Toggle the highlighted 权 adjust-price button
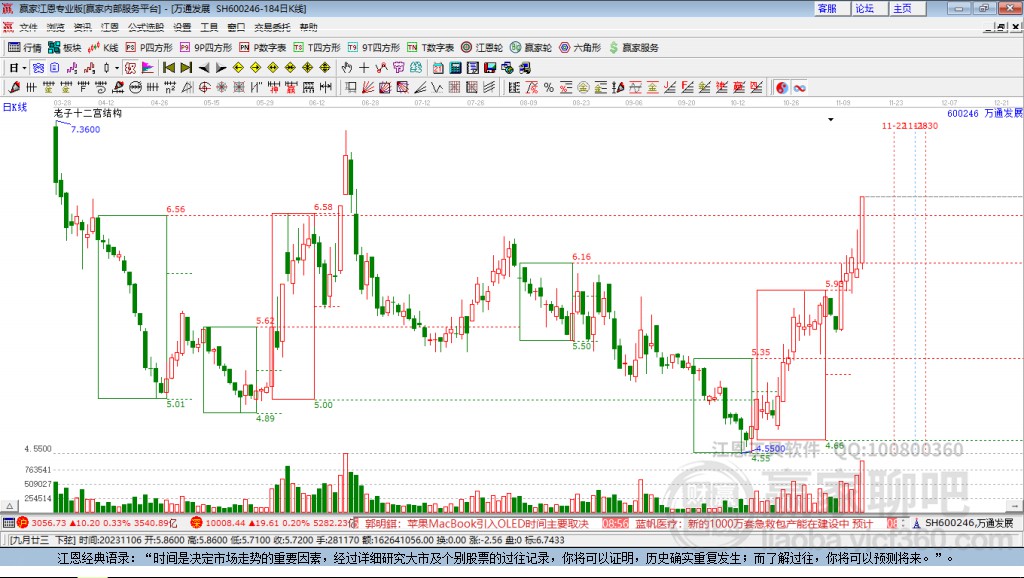The height and width of the screenshot is (578, 1024). (x=130, y=68)
